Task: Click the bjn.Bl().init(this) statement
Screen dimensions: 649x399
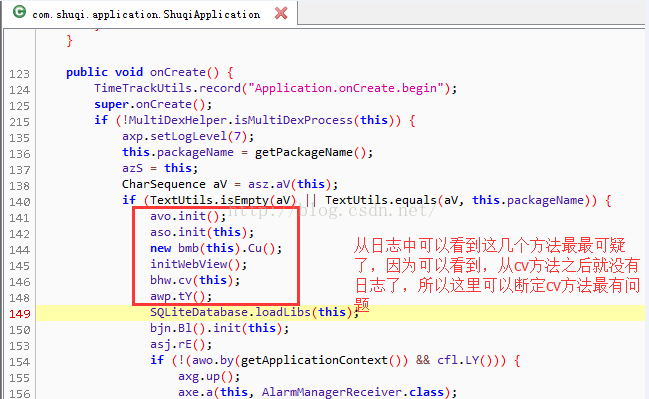Action: (x=219, y=328)
